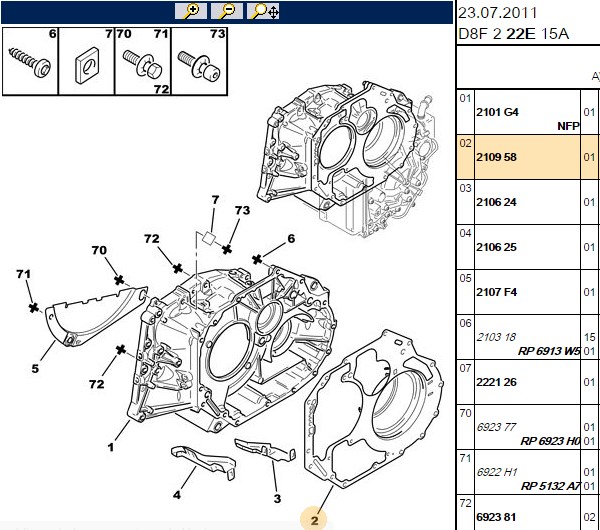The height and width of the screenshot is (530, 600).
Task: Click replacement part RP 6913 W5
Action: [549, 351]
